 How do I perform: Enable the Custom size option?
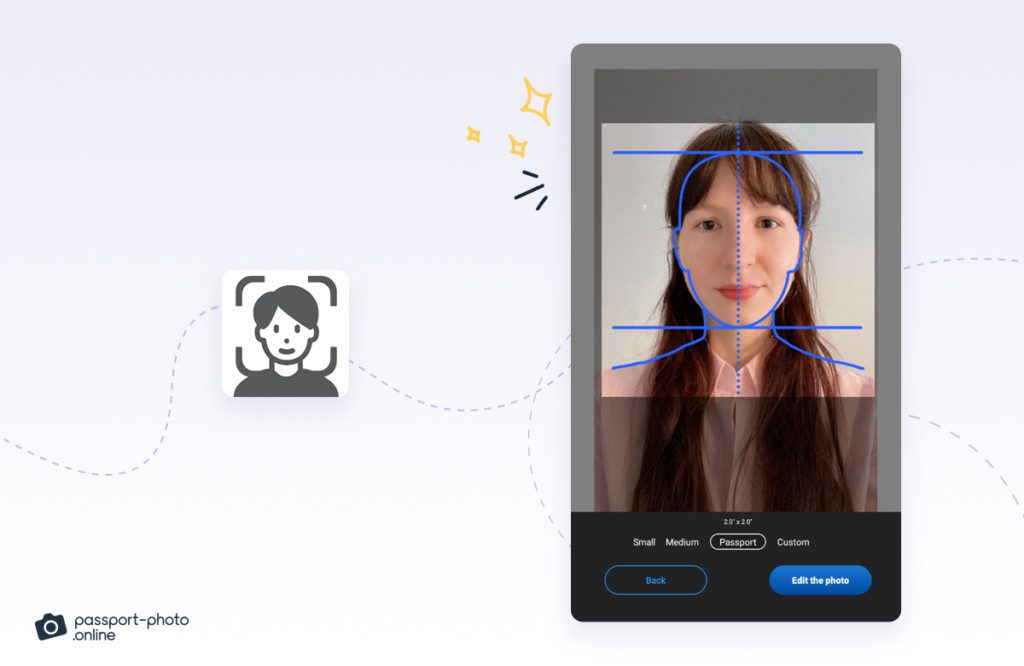[793, 542]
